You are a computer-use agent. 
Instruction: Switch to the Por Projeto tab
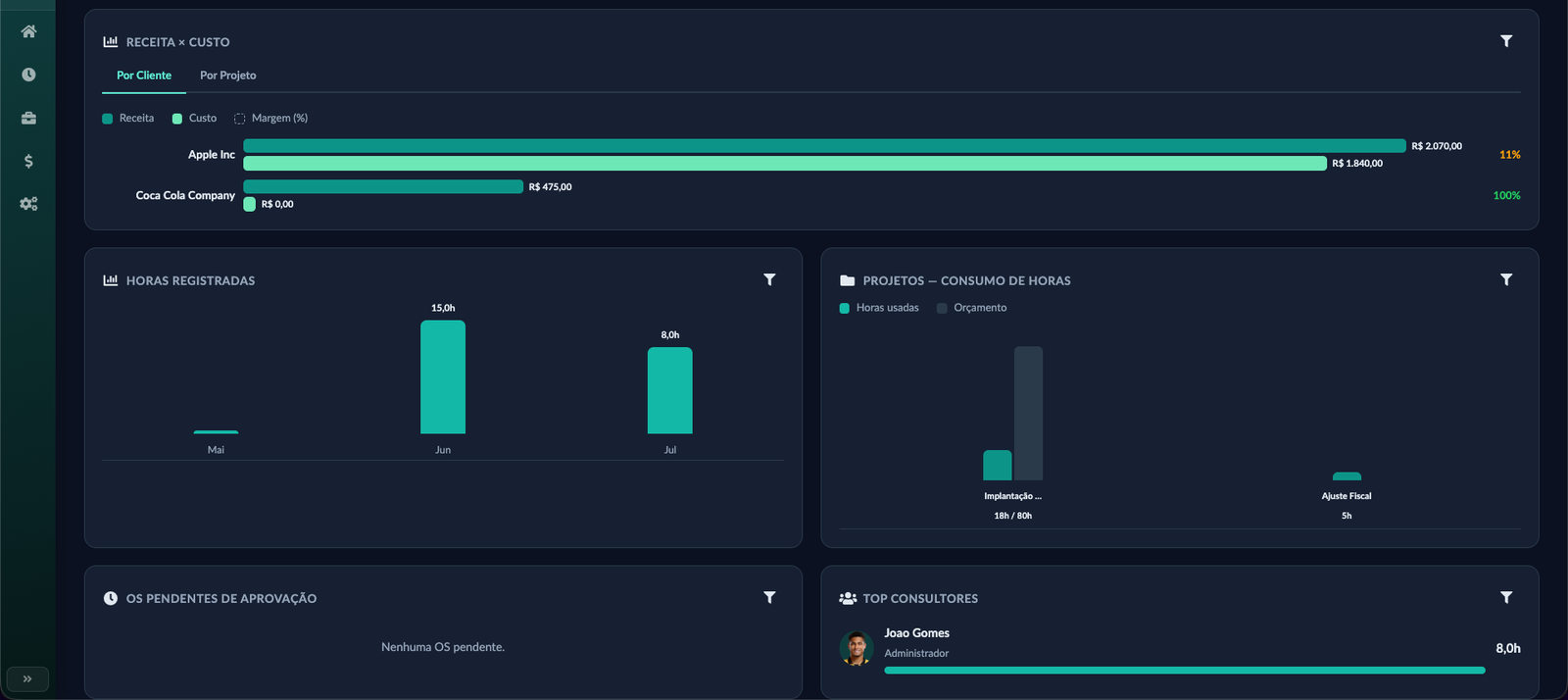(x=228, y=75)
